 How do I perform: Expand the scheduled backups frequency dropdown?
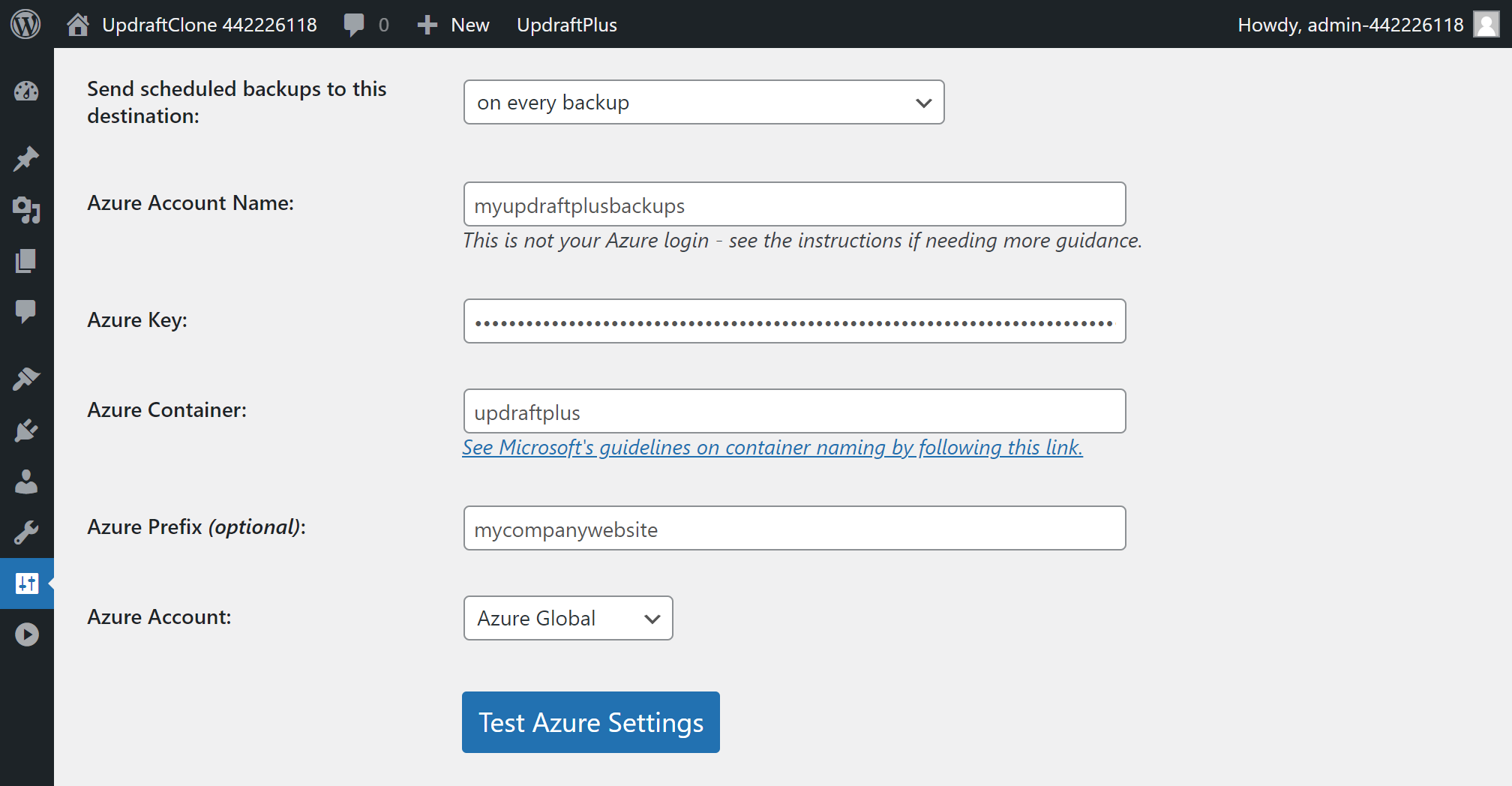coord(703,102)
